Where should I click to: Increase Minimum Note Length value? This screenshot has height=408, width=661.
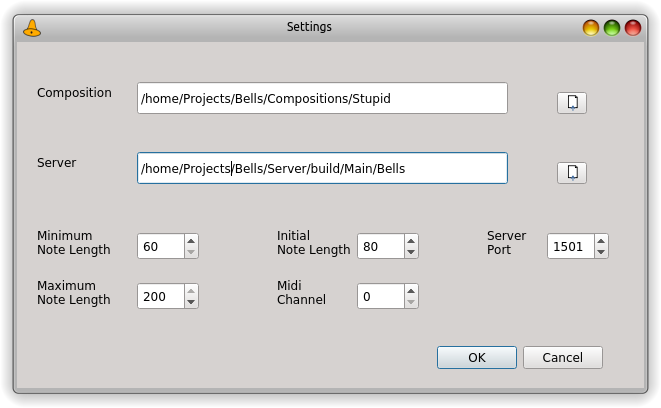[x=191, y=241]
